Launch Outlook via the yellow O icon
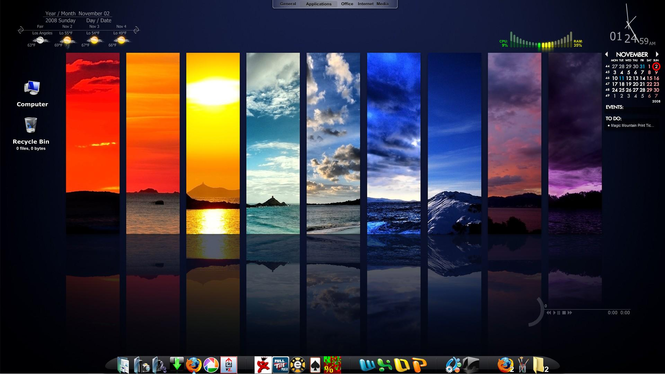Viewport: 665px width, 374px height. point(401,365)
